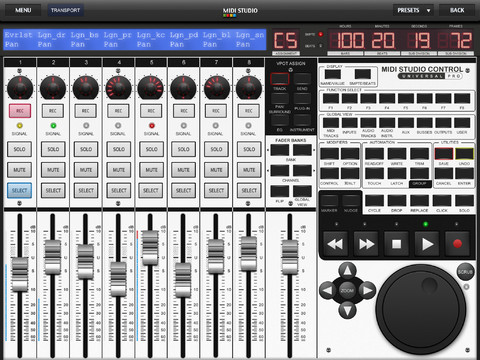Viewport: 480px width, 360px height.
Task: Click the channel 1 volume fader
Action: click(x=20, y=275)
